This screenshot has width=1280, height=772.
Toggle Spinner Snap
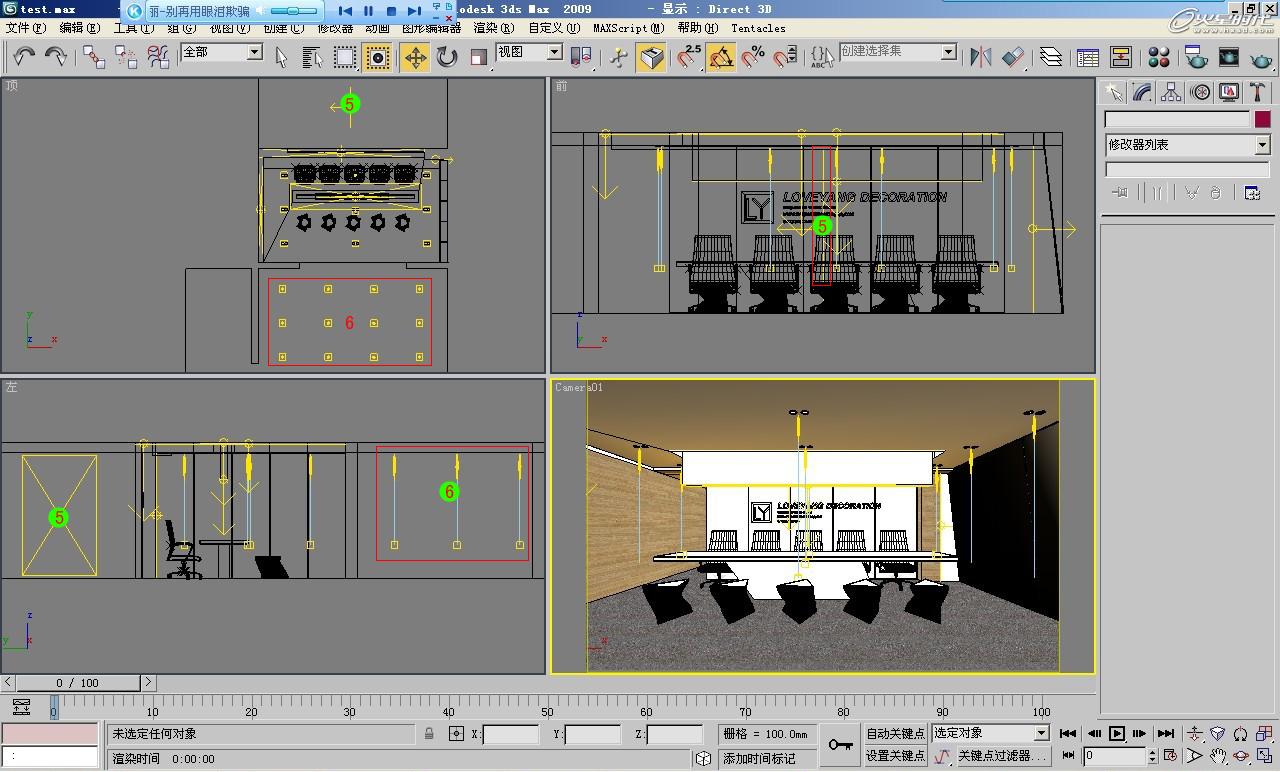[785, 57]
